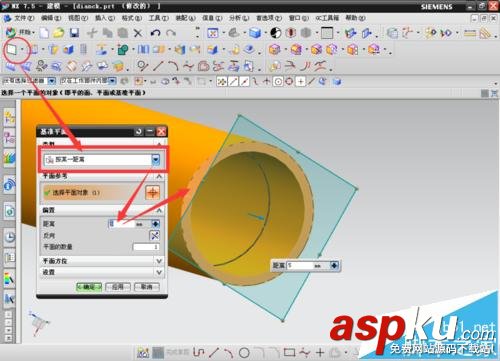Open the arrow beside Datum Plane icon
This screenshot has height=361, width=500.
click(x=22, y=50)
